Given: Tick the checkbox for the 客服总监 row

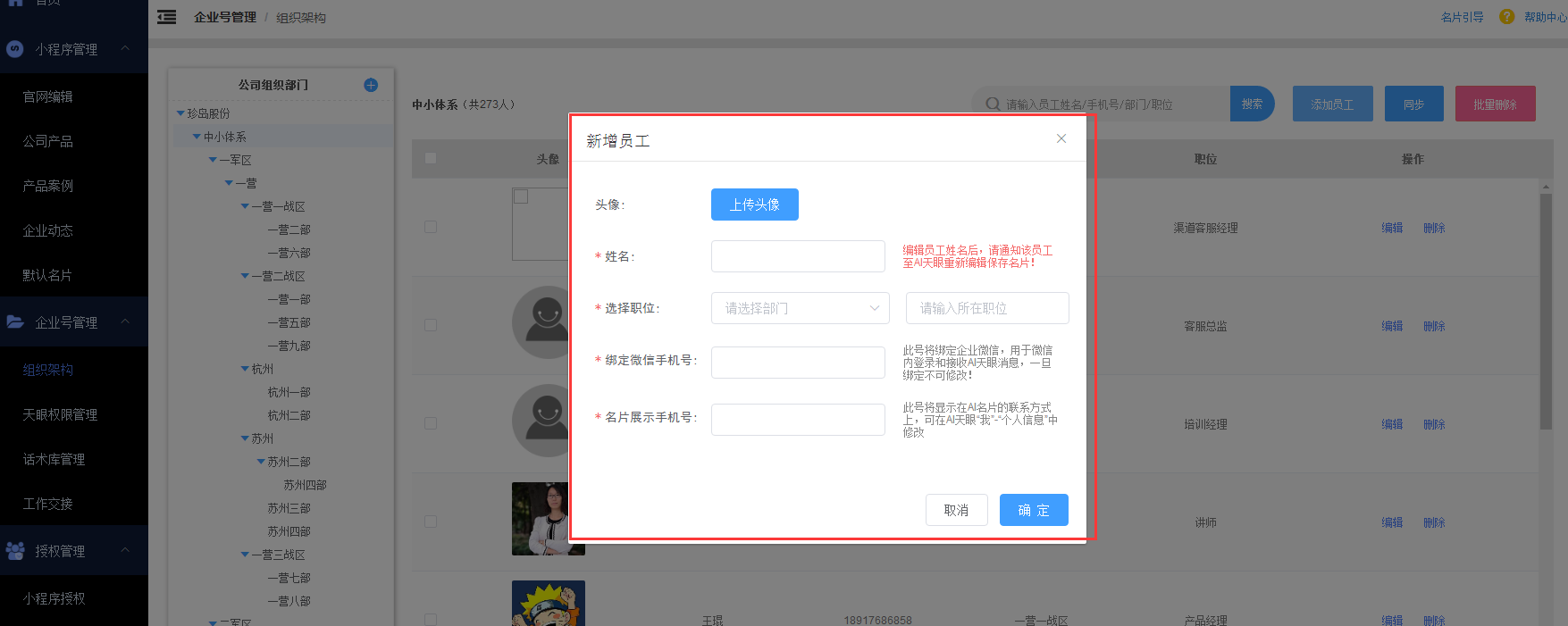Looking at the screenshot, I should 431,326.
